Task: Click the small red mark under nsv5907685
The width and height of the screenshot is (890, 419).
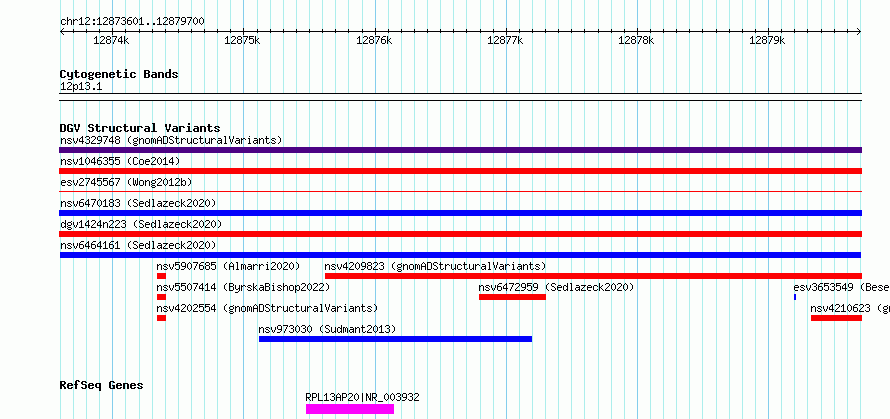Action: 161,276
